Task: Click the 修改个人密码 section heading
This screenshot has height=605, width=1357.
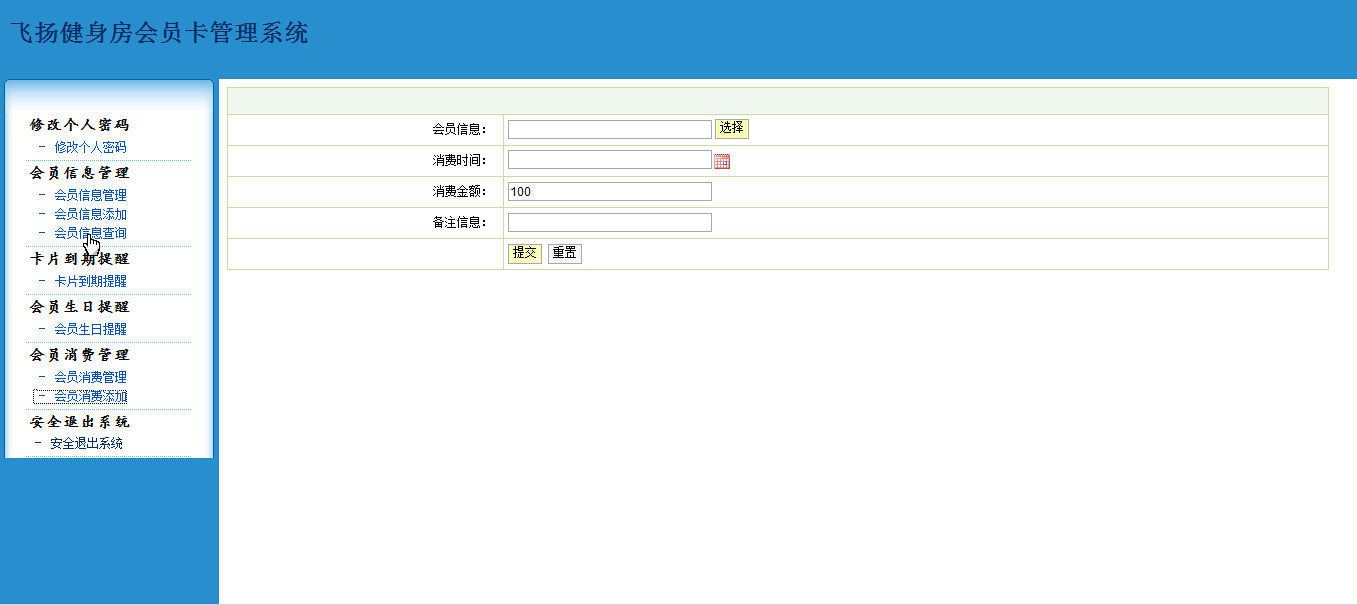Action: tap(80, 125)
